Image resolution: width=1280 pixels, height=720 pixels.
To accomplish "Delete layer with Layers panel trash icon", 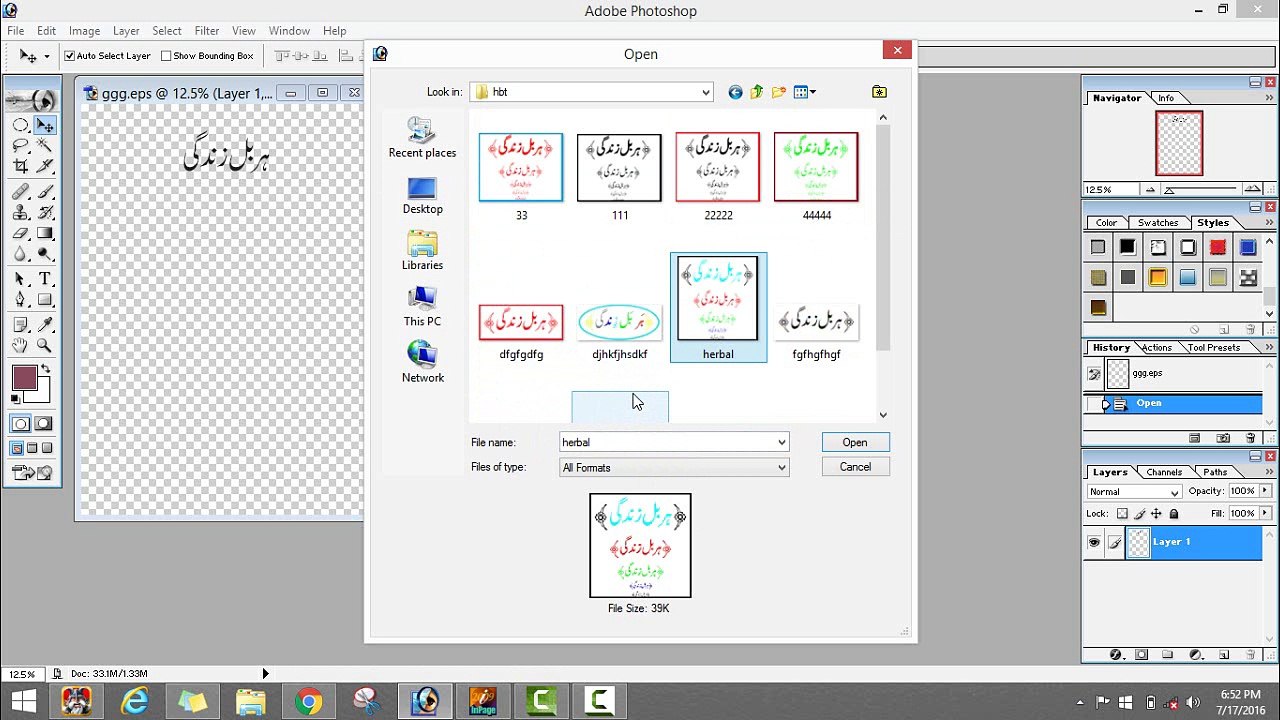I will 1250,655.
